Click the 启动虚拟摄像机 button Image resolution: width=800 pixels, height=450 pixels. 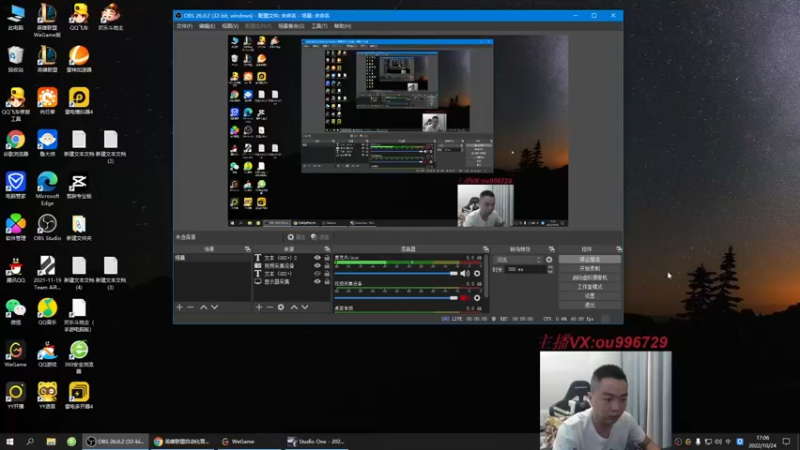tap(590, 278)
